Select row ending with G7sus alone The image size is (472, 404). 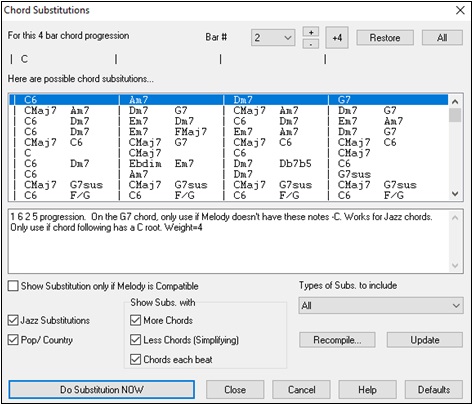229,174
